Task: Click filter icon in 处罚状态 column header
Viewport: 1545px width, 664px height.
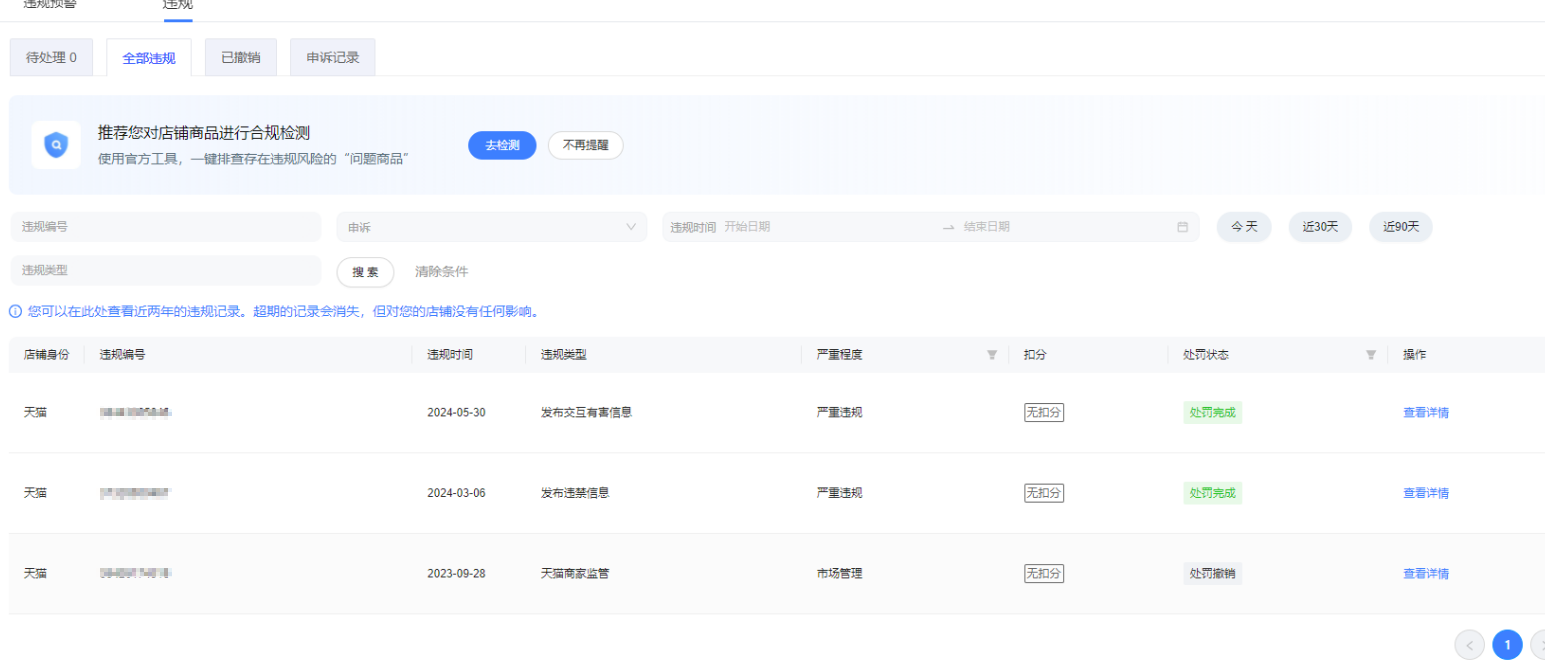Action: pyautogui.click(x=1371, y=355)
